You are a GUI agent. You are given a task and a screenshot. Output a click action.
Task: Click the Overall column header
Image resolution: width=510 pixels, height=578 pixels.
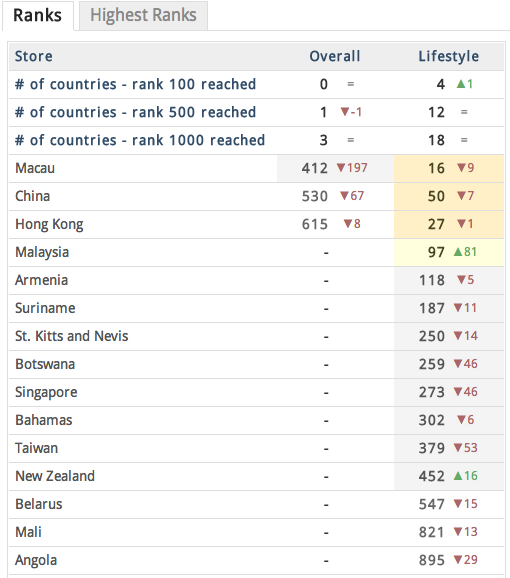click(x=335, y=56)
